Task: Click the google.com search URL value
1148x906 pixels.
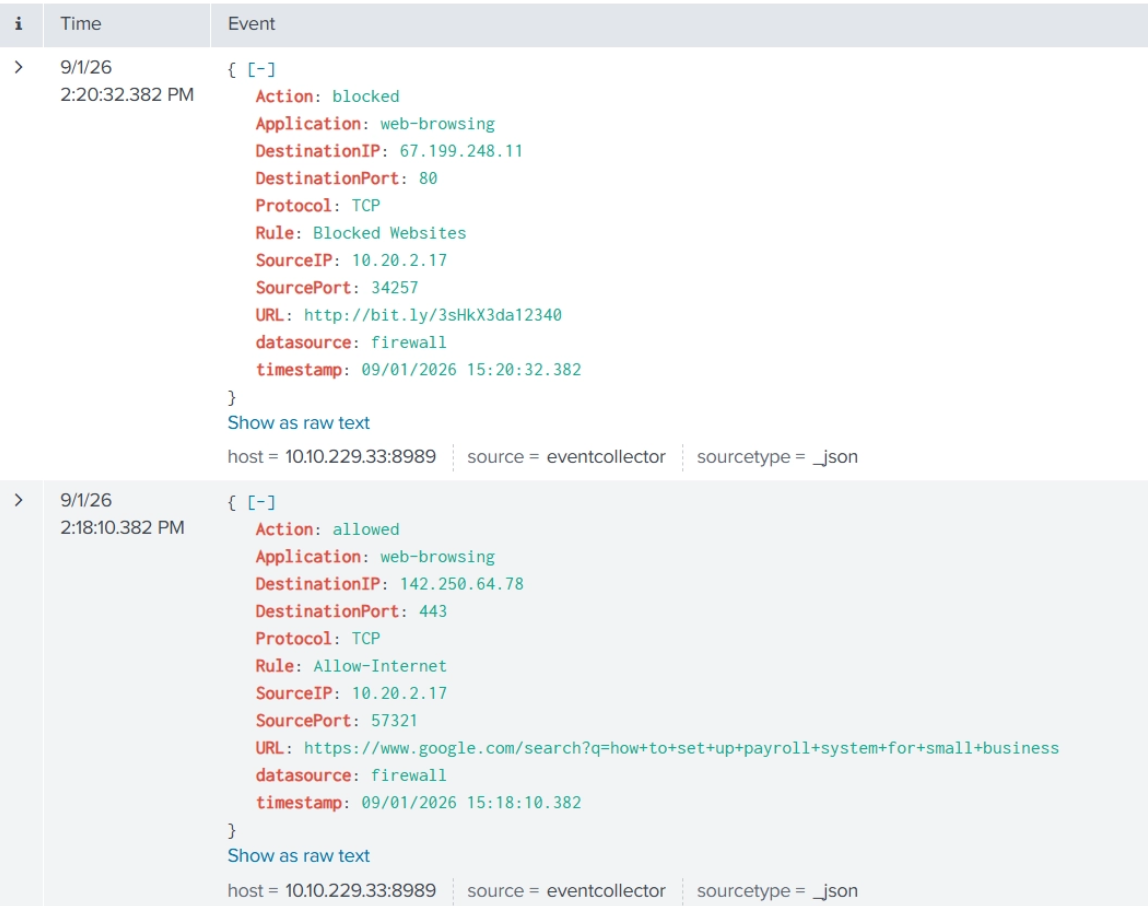Action: pyautogui.click(x=681, y=749)
